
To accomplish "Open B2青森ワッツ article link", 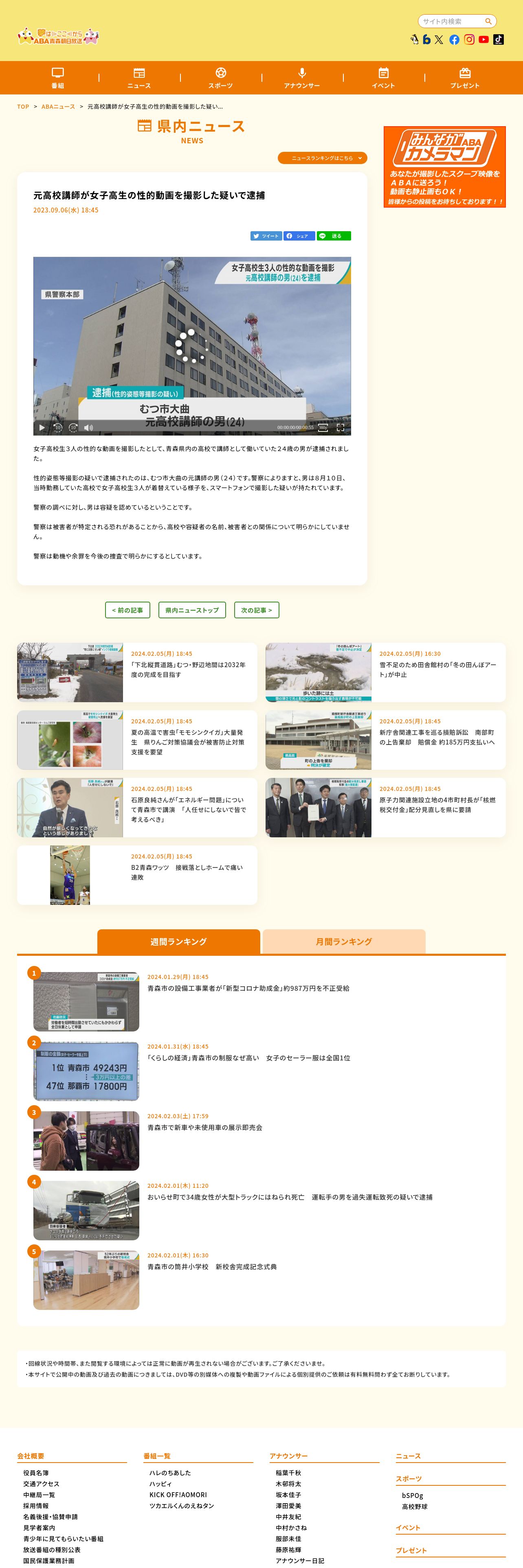I will click(x=187, y=872).
